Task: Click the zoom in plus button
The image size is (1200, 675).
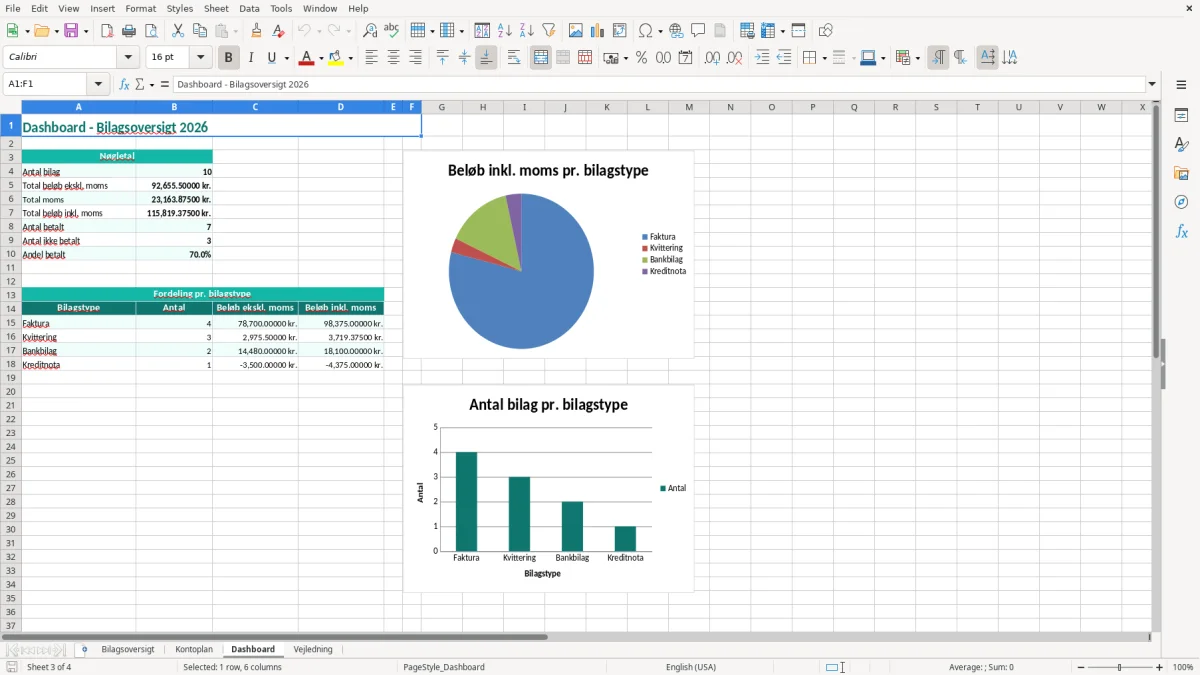Action: [x=1160, y=667]
